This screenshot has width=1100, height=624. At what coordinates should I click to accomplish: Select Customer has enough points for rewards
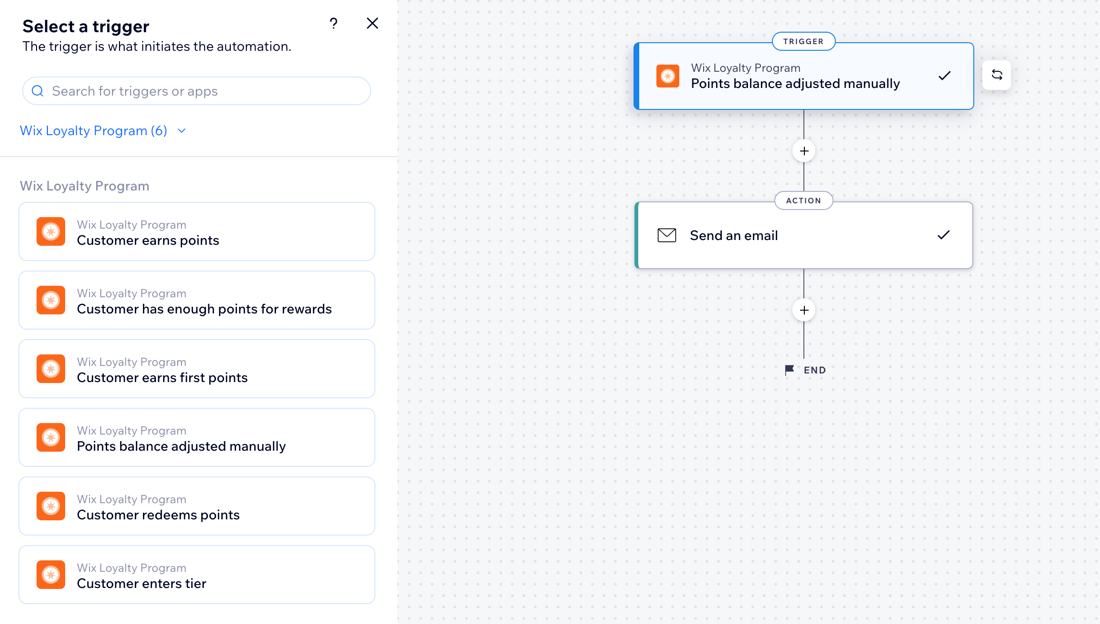(x=196, y=300)
